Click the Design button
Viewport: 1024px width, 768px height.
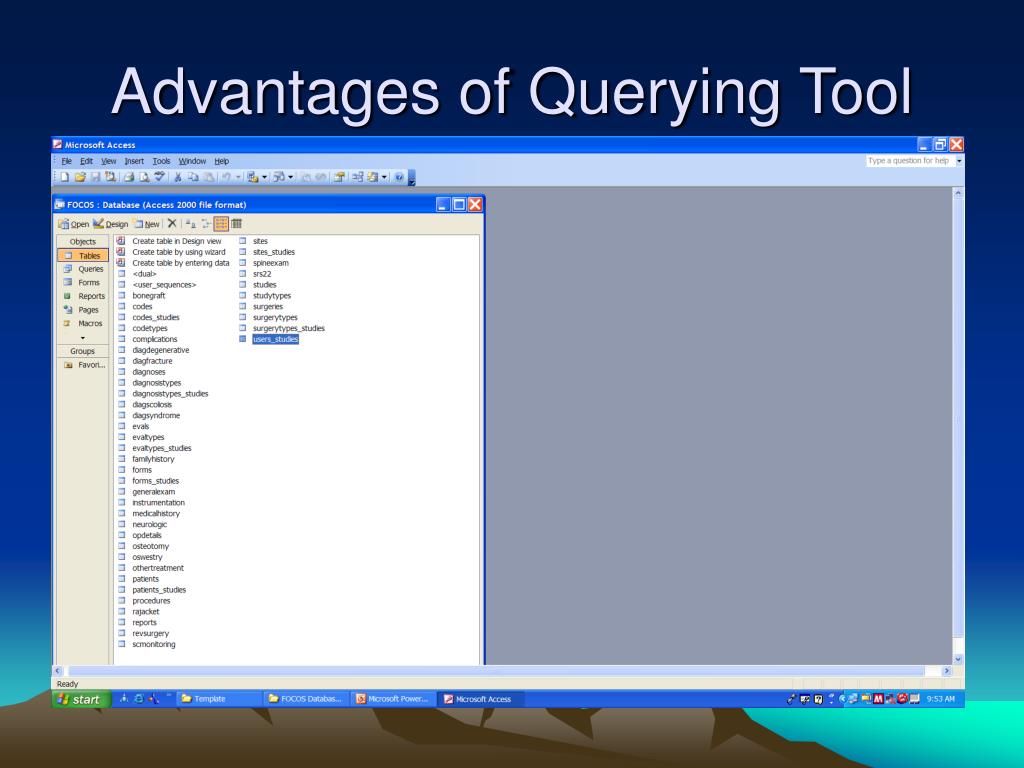coord(110,224)
